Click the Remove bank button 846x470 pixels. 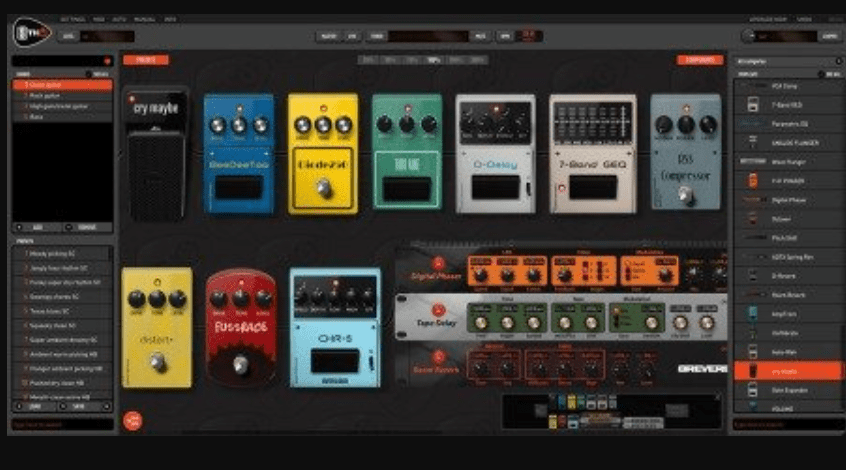click(86, 227)
